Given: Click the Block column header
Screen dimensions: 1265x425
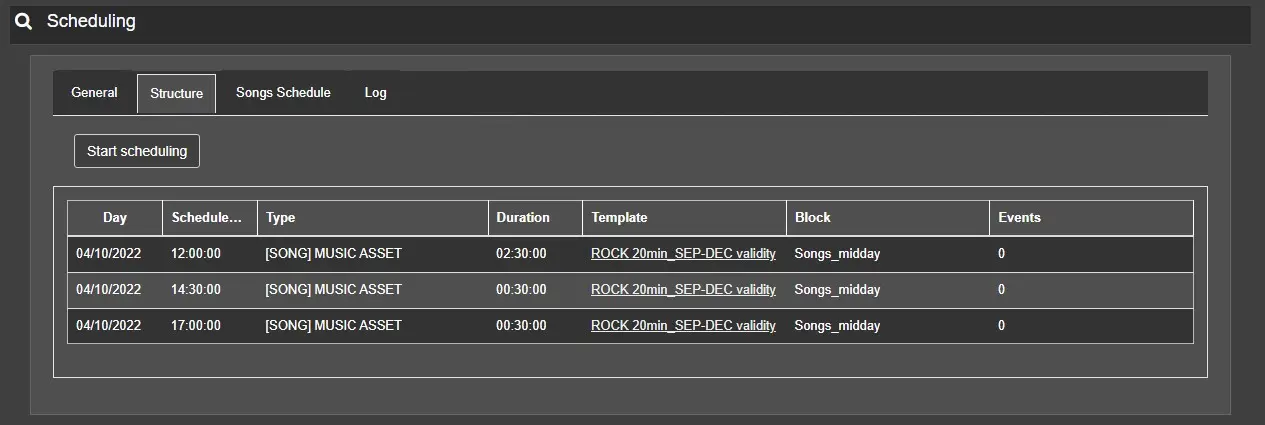Looking at the screenshot, I should pos(813,218).
